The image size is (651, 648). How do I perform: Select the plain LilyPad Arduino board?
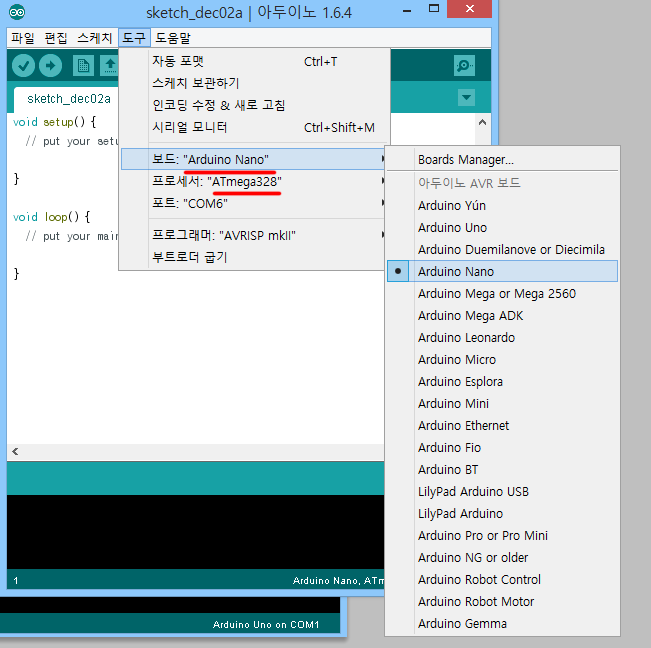tap(502, 514)
